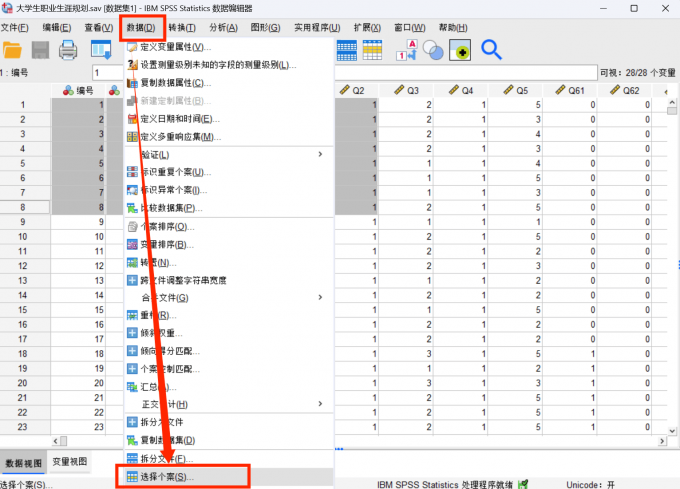Click the magnifying glass search icon

491,50
